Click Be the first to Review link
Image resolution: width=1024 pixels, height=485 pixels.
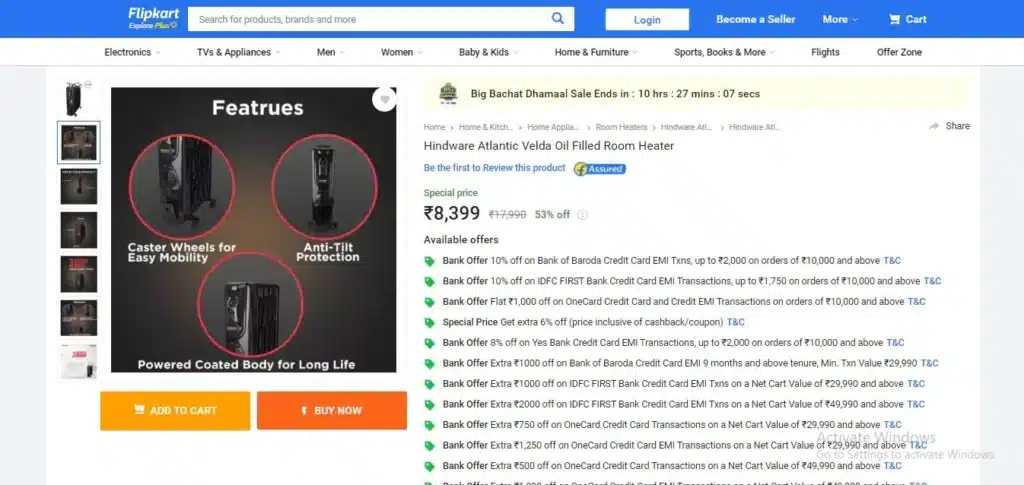pos(494,168)
